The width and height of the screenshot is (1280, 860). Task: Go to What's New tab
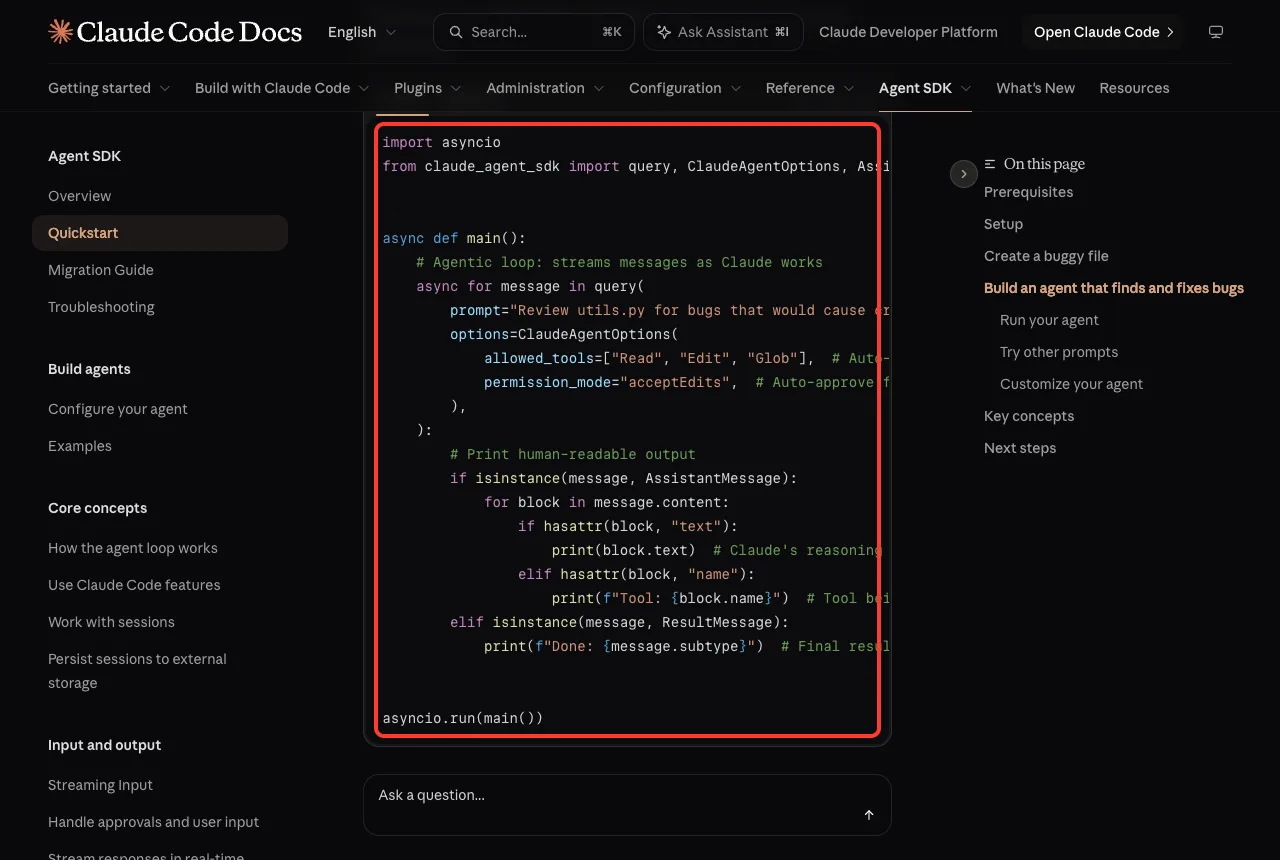pos(1035,88)
